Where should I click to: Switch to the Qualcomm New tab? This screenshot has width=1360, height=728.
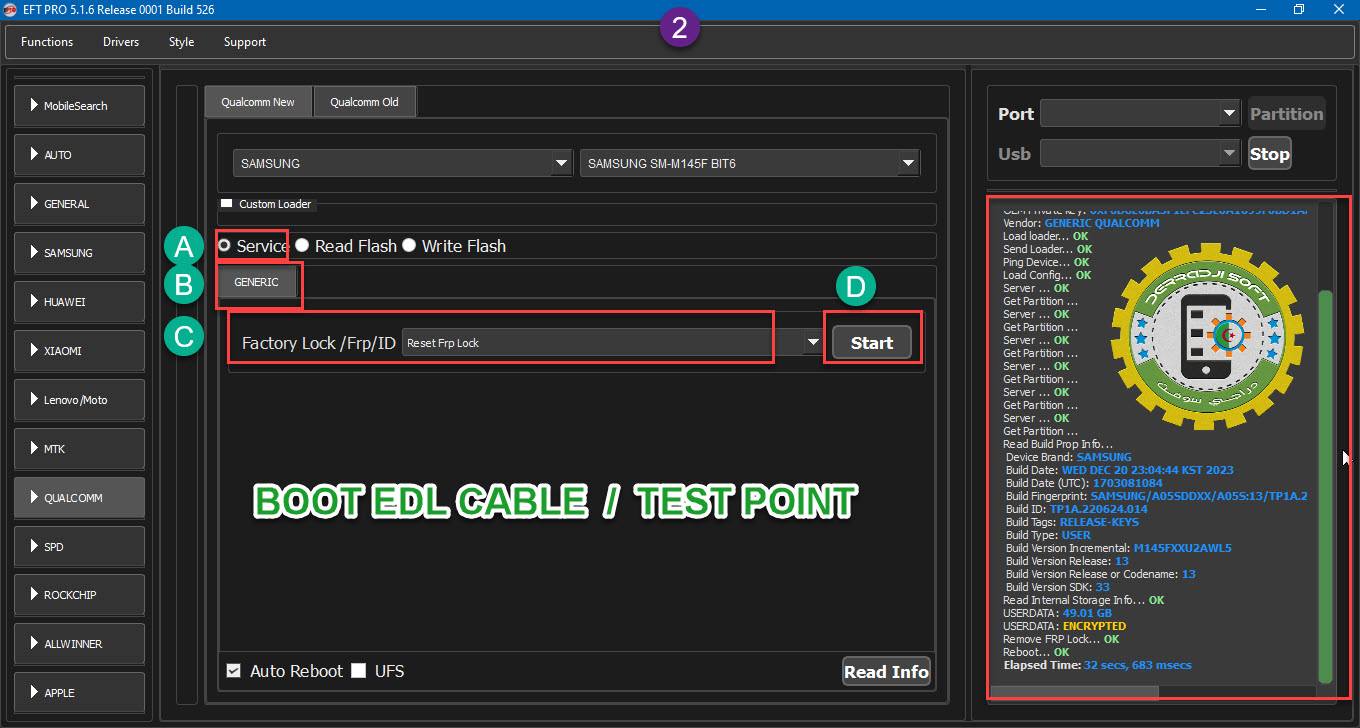pos(258,102)
